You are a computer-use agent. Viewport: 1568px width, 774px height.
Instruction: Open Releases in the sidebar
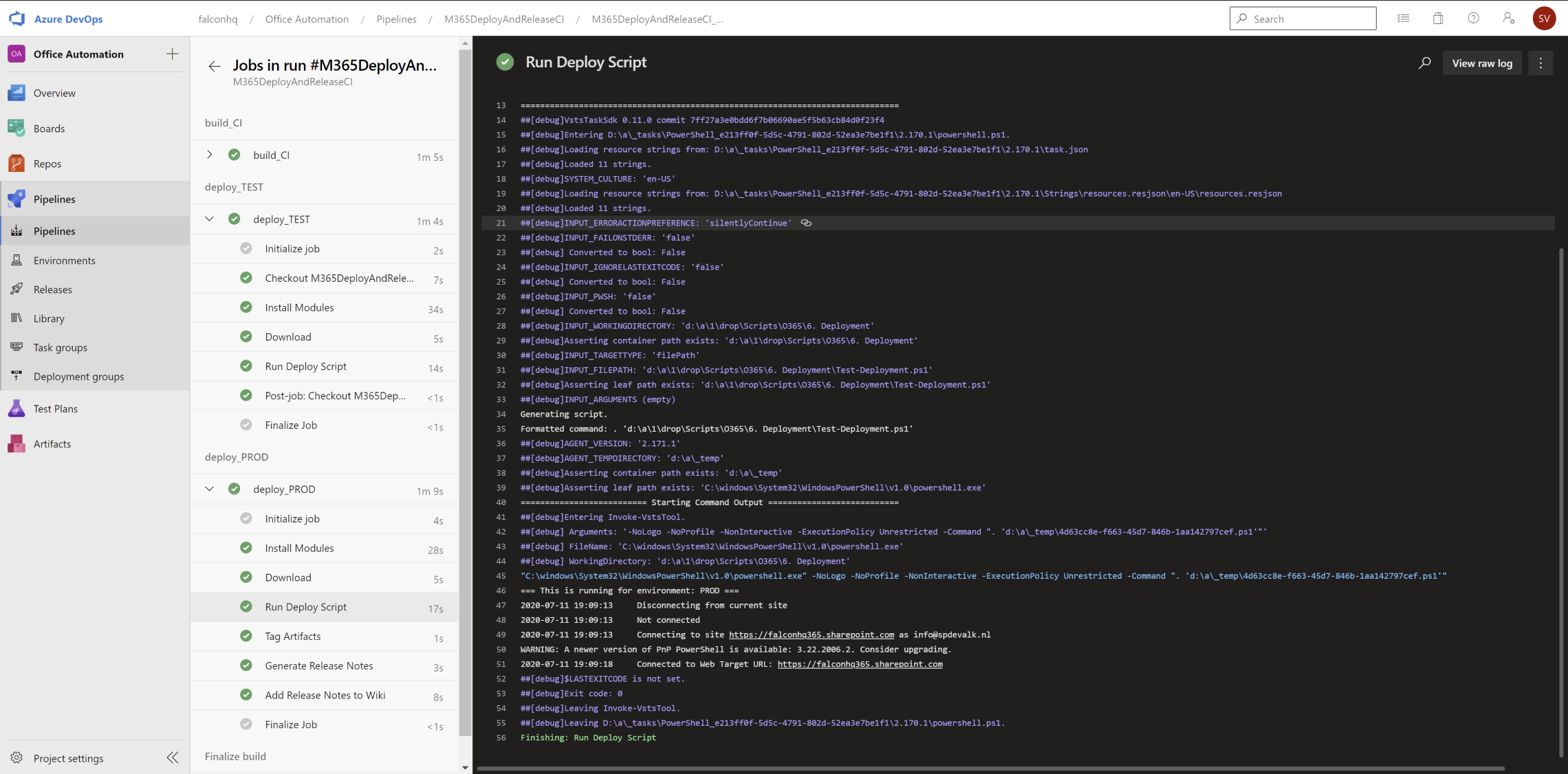[95, 289]
